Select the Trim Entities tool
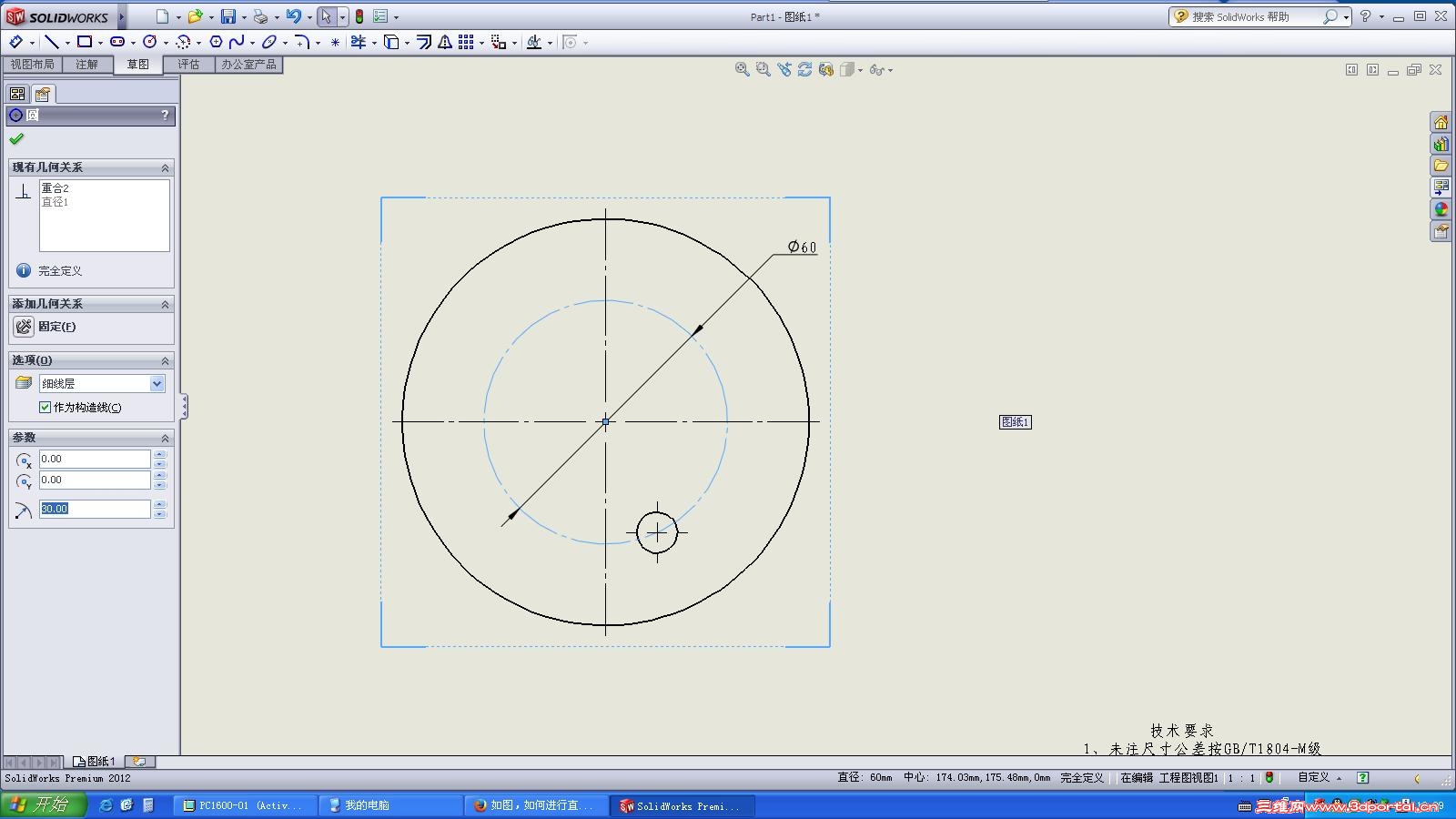 tap(359, 42)
